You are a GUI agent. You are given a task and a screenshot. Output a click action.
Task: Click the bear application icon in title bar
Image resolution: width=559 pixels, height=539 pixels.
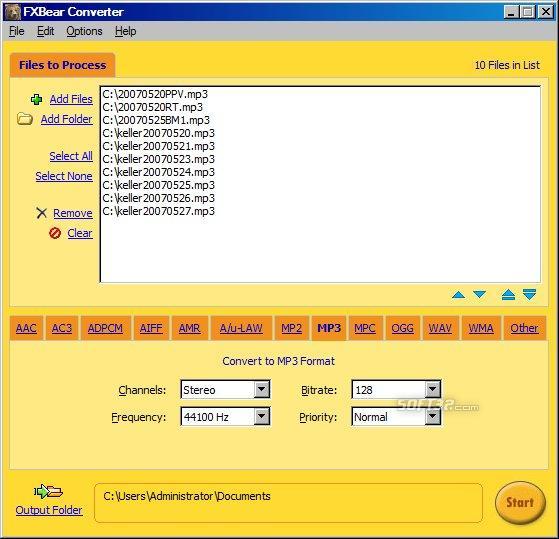click(13, 12)
